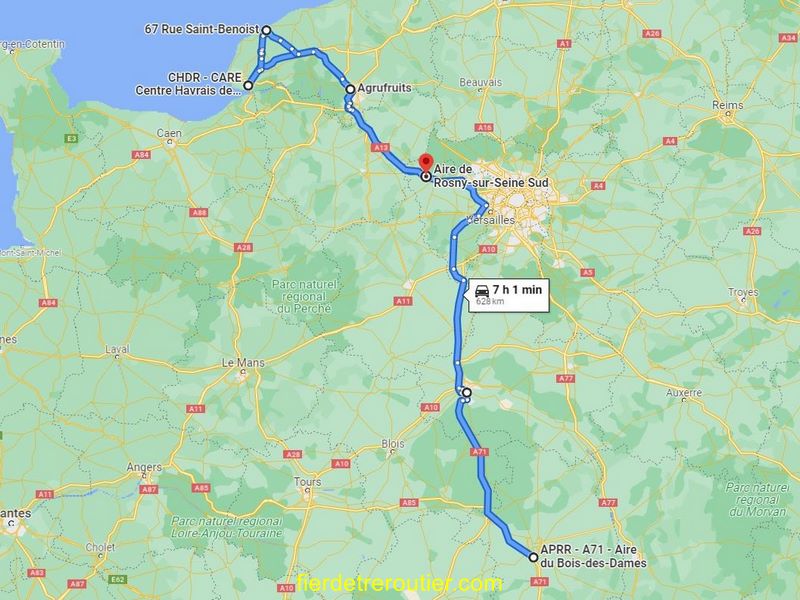Image resolution: width=800 pixels, height=600 pixels.
Task: Click the Tours city label
Action: [307, 482]
